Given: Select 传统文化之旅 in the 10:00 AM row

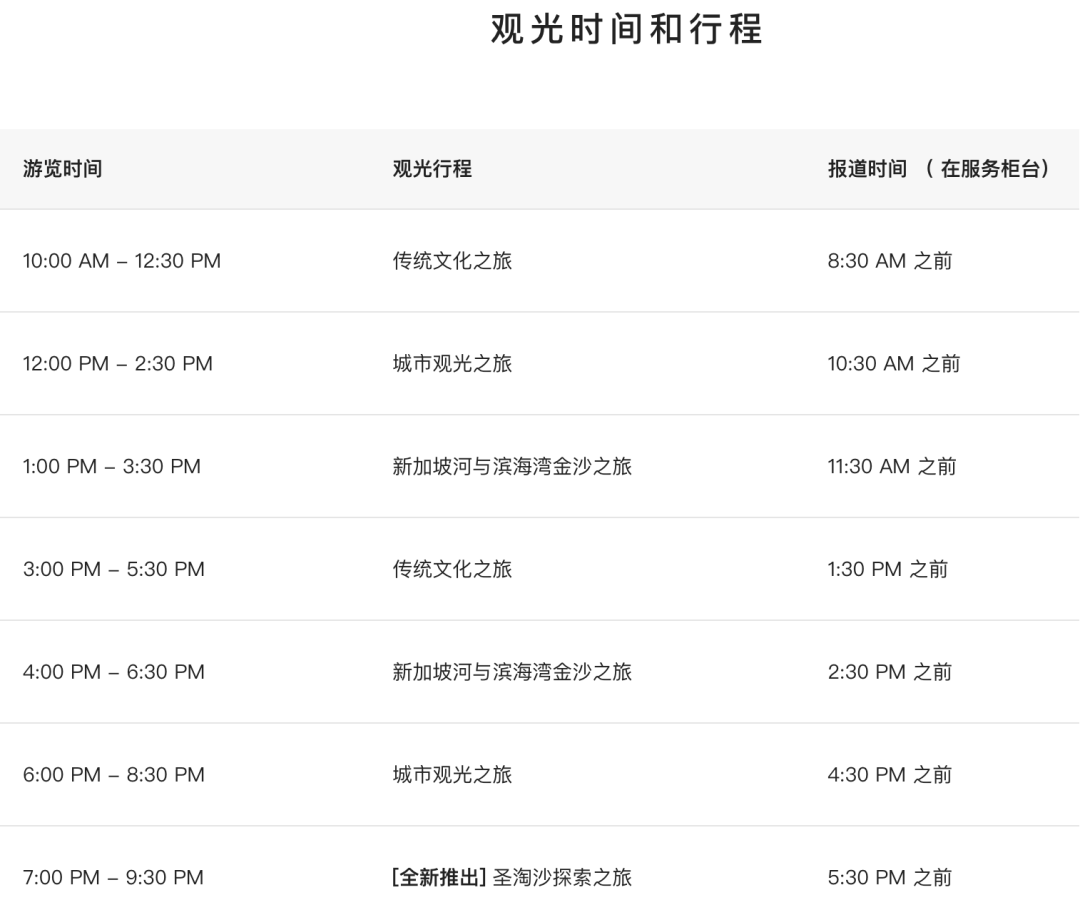Looking at the screenshot, I should pos(453,261).
